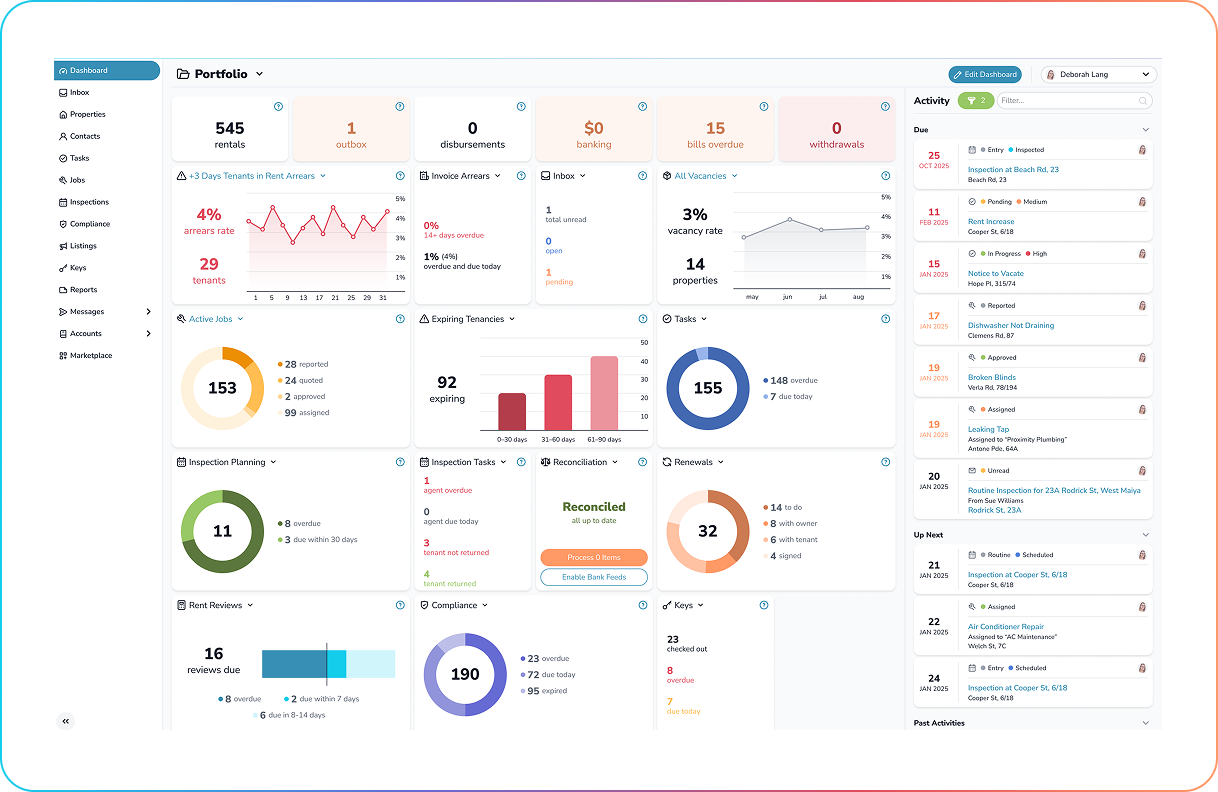Open Reports from the sidebar menu

[x=83, y=290]
